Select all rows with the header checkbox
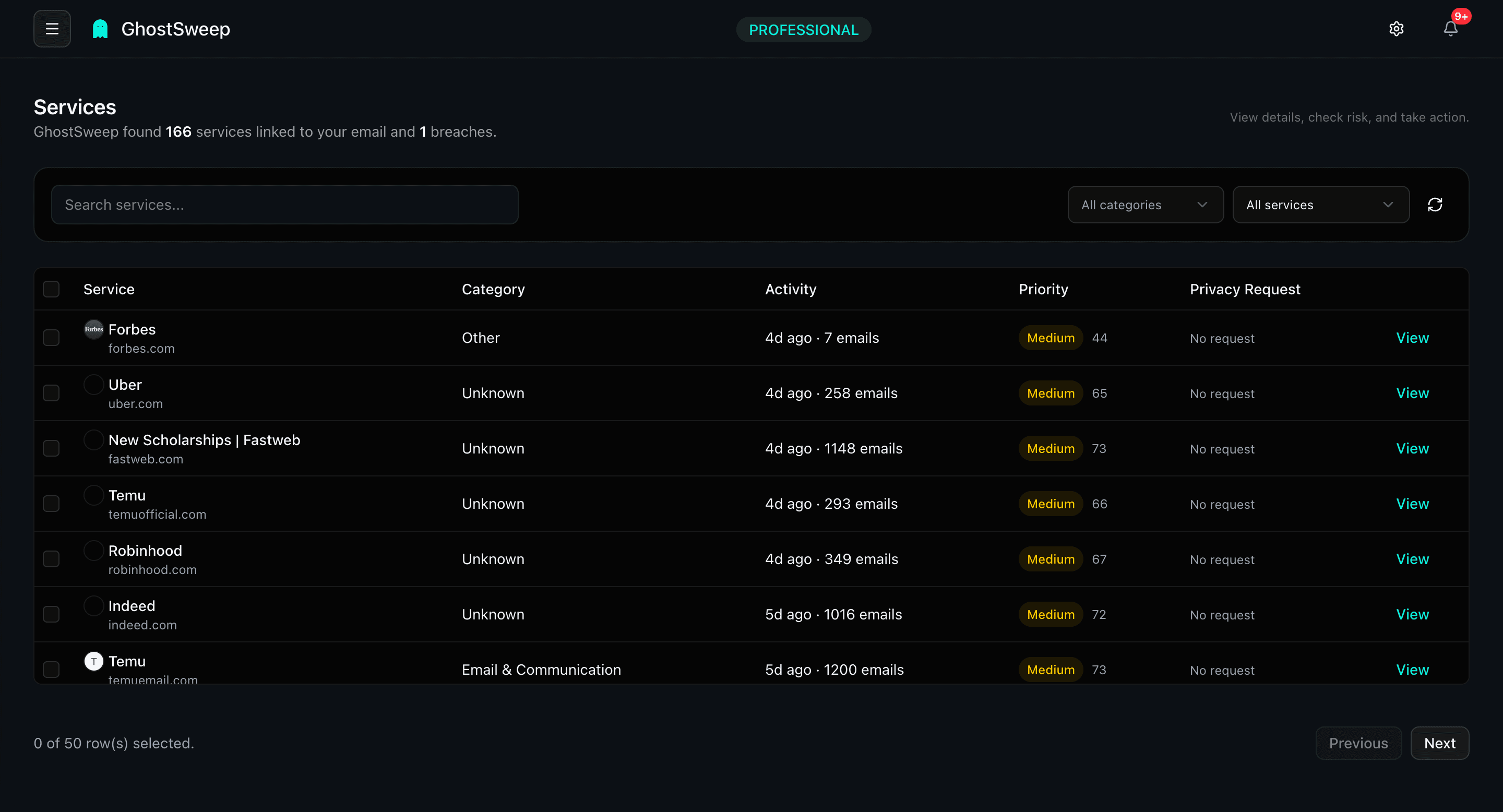 coord(51,289)
